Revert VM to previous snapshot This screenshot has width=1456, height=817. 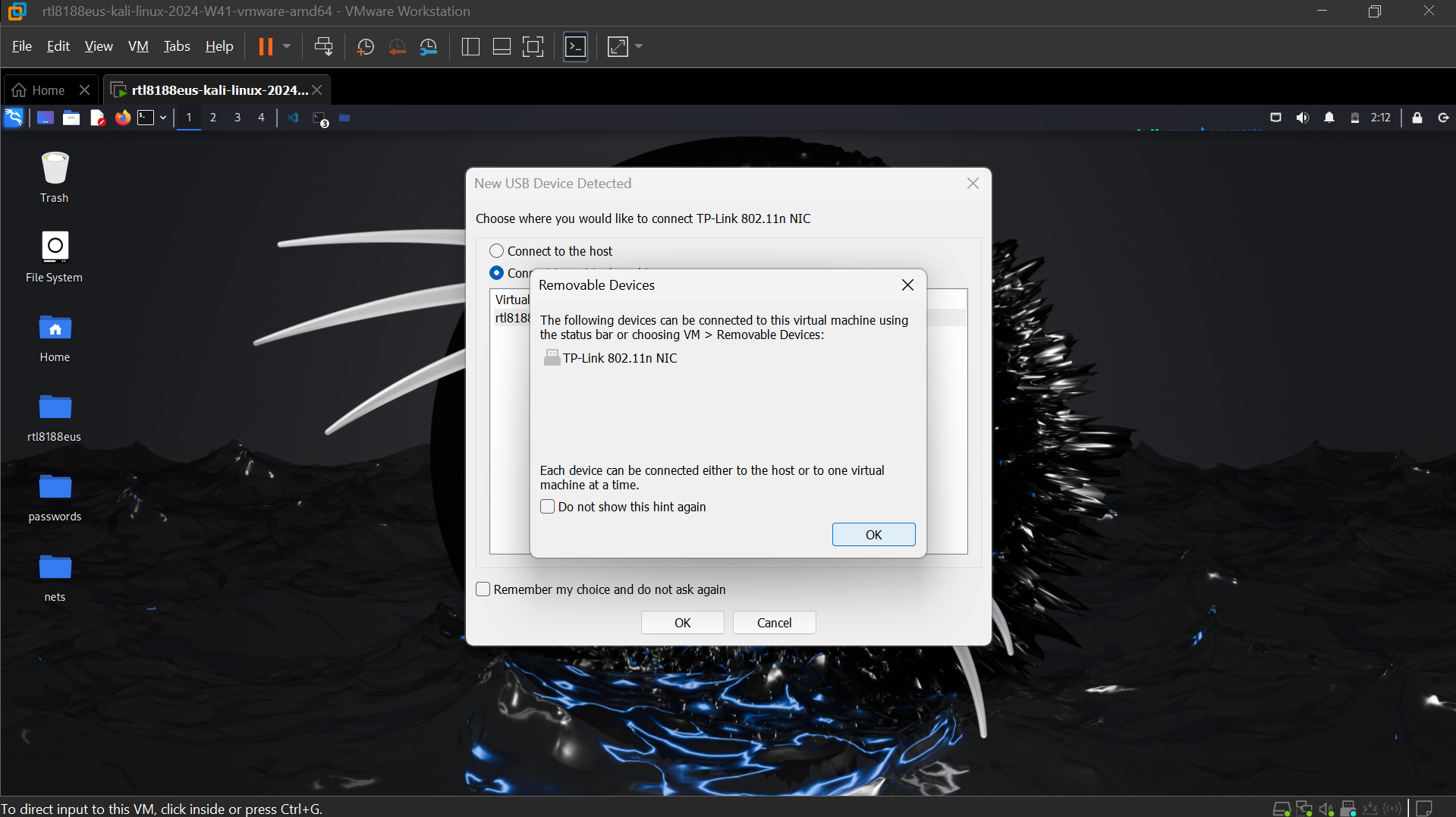click(x=397, y=47)
